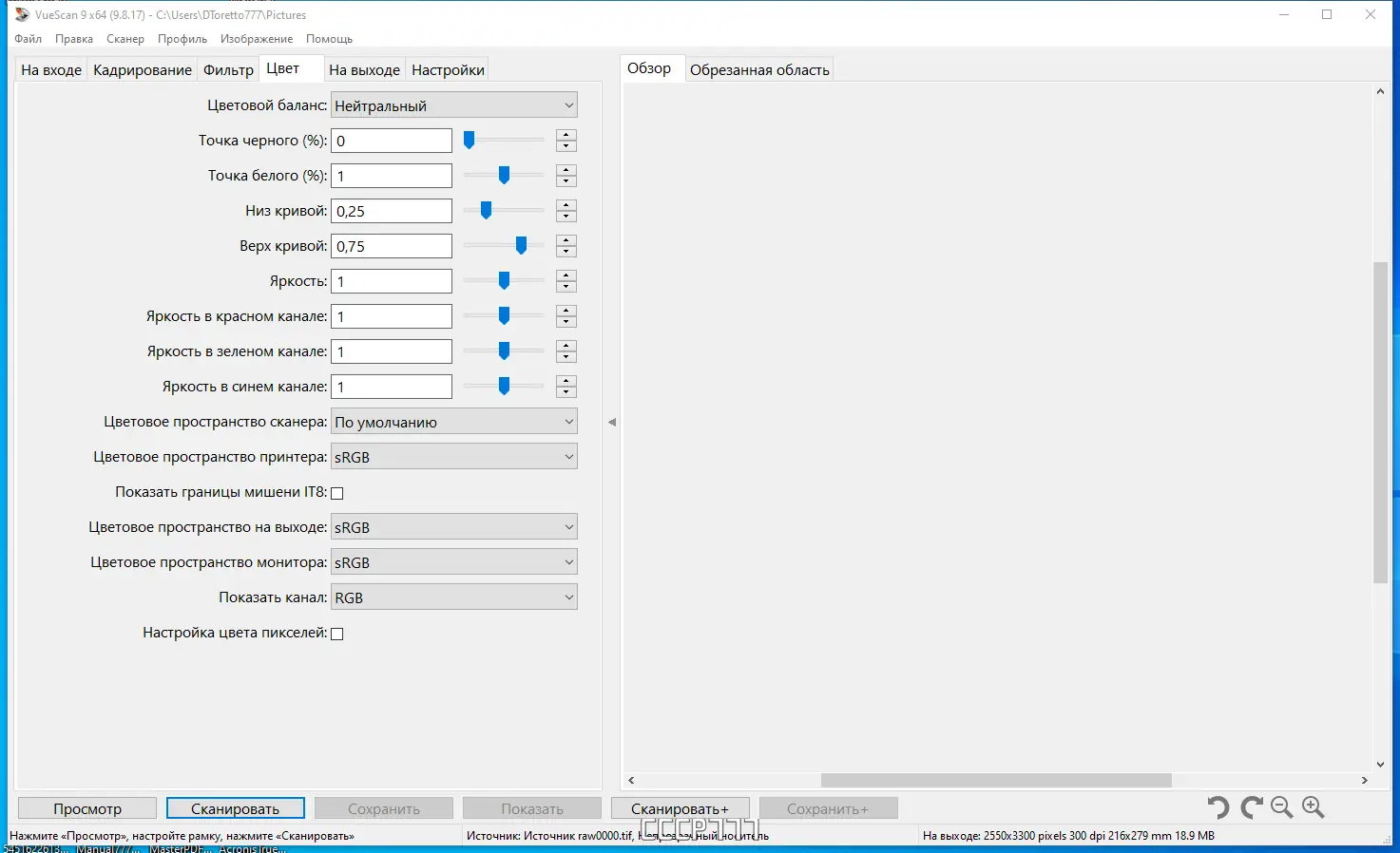Screen dimensions: 1400x853
Task: Click the VueScan app icon in title bar
Action: 22,14
